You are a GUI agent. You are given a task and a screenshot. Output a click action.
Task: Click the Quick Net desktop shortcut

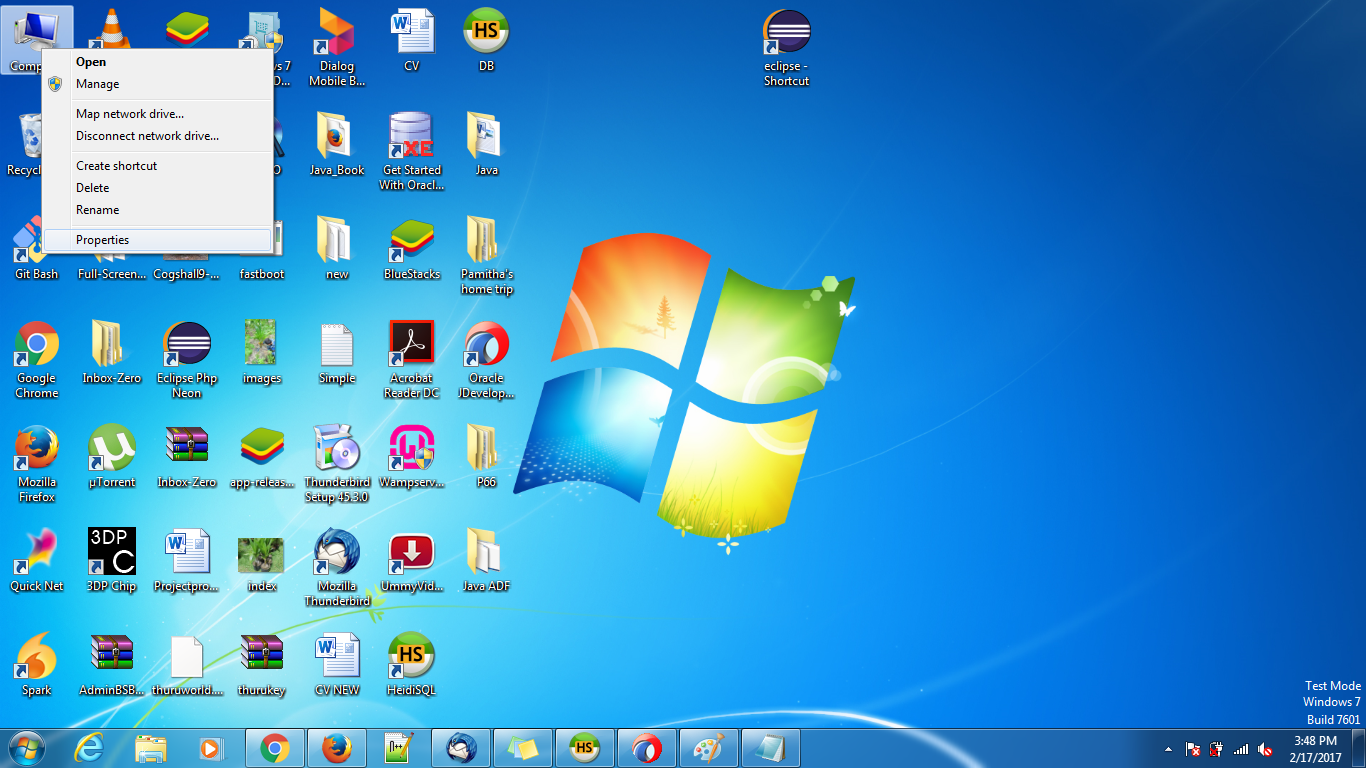37,560
